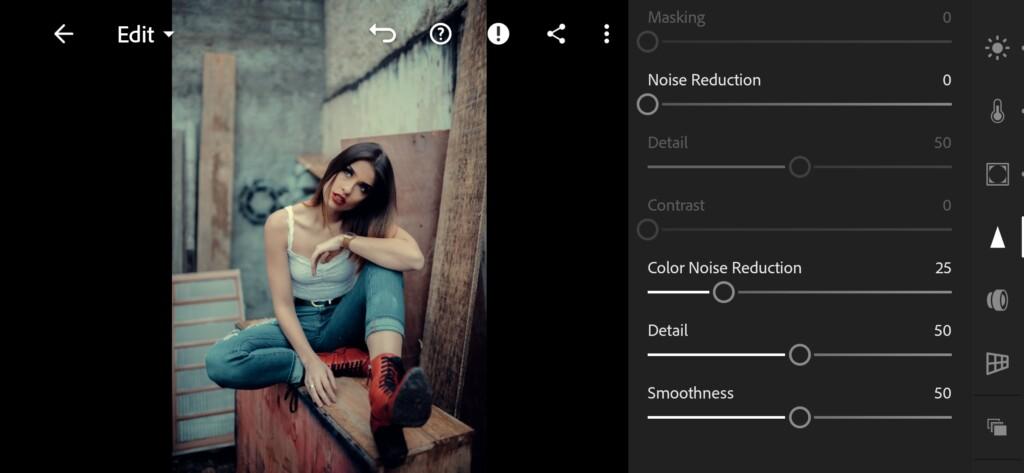Click the disabled Contrast slider handle
The height and width of the screenshot is (473, 1024).
647,230
